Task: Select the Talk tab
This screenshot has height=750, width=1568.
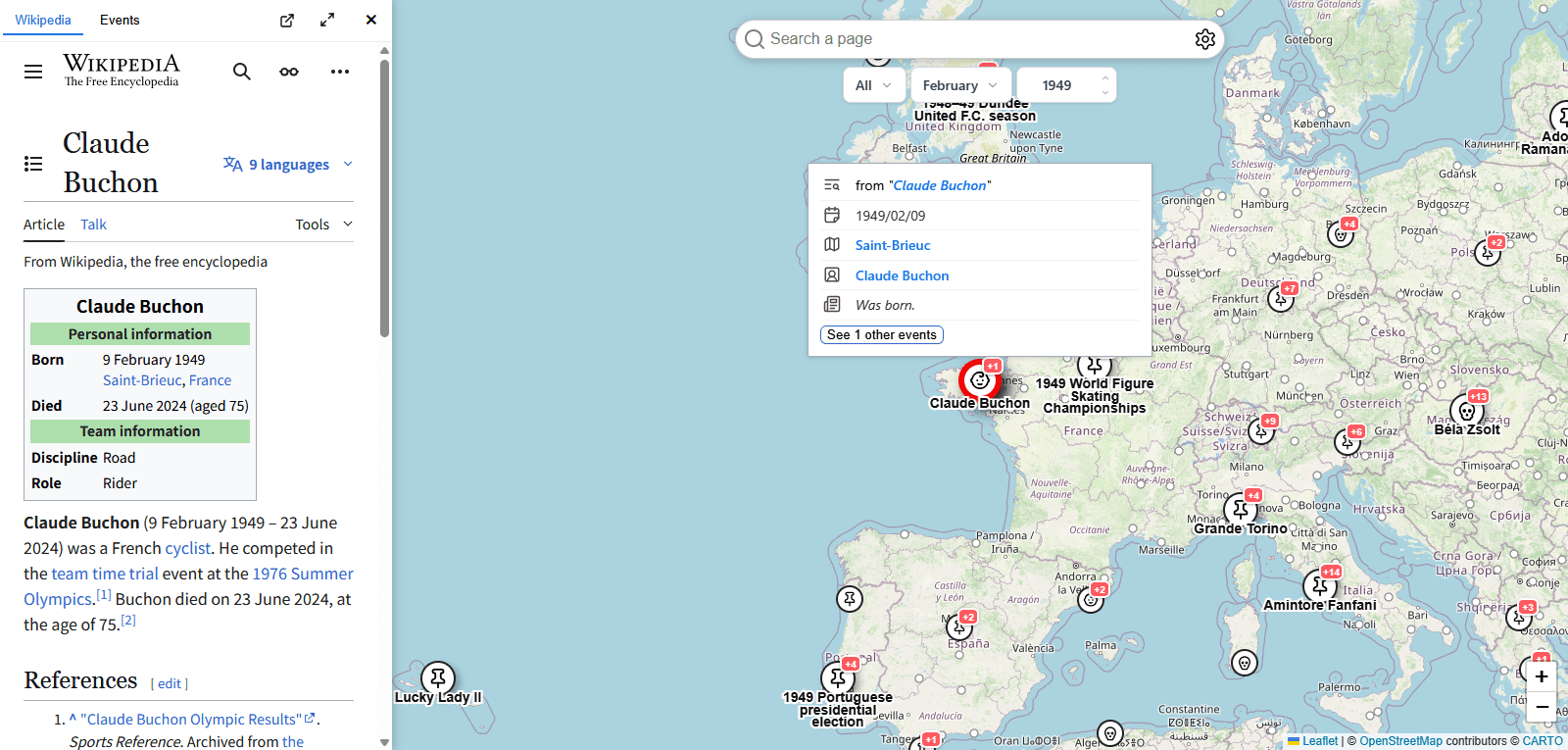Action: click(x=93, y=225)
